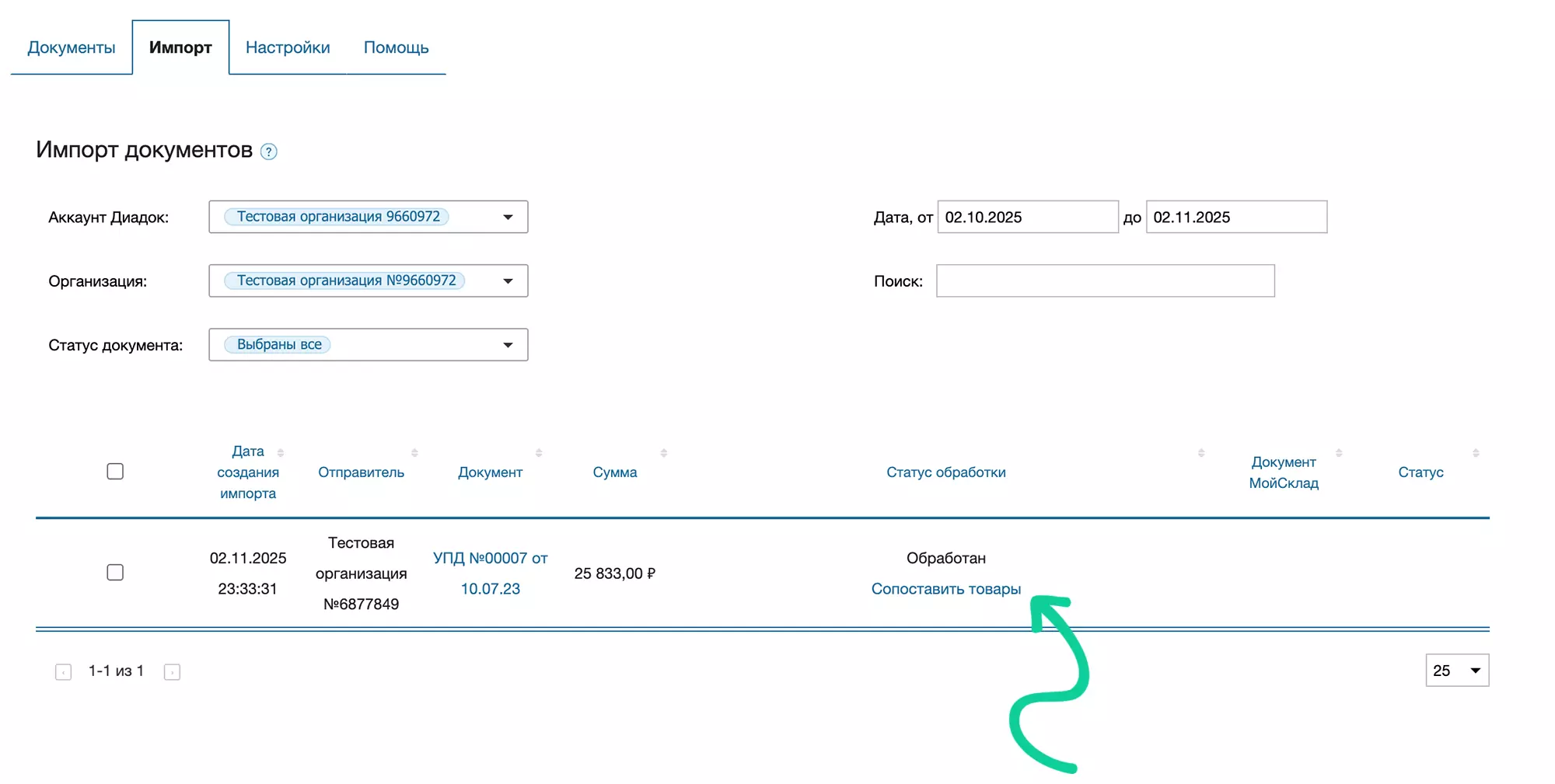This screenshot has height=784, width=1555.
Task: Expand the Аккаунт Диадок dropdown
Action: coord(508,217)
